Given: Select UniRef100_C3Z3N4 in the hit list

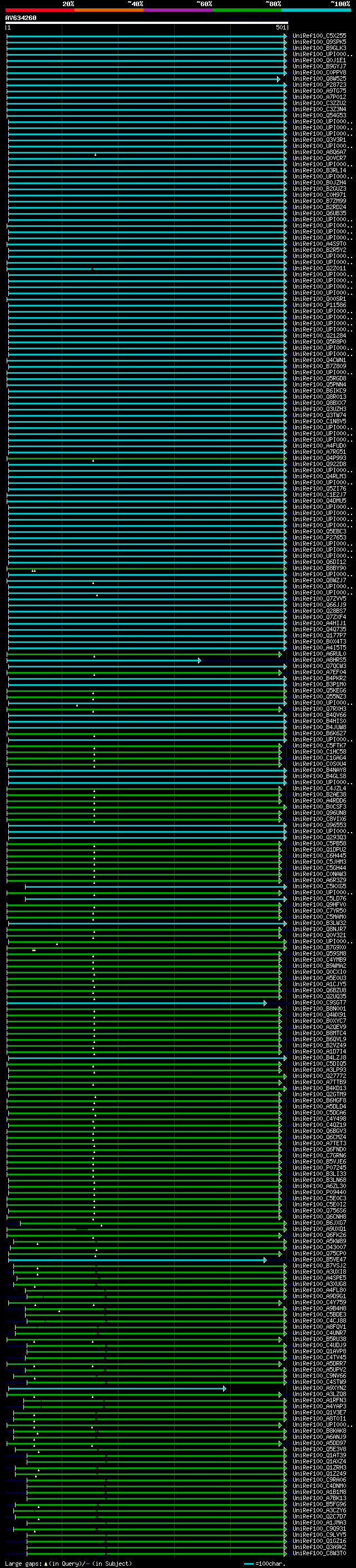Looking at the screenshot, I should [319, 109].
